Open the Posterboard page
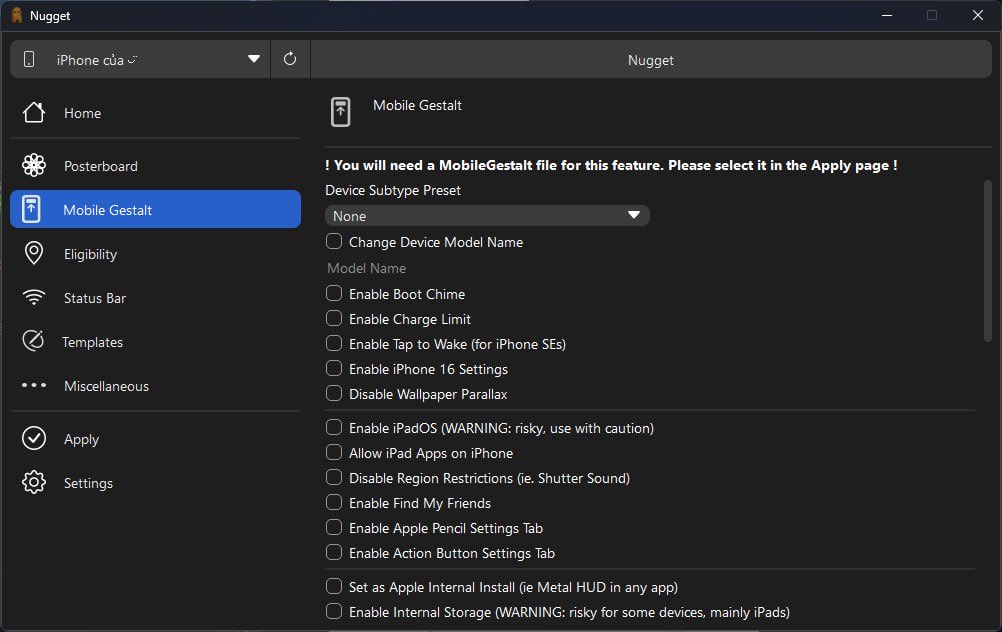 pyautogui.click(x=155, y=166)
